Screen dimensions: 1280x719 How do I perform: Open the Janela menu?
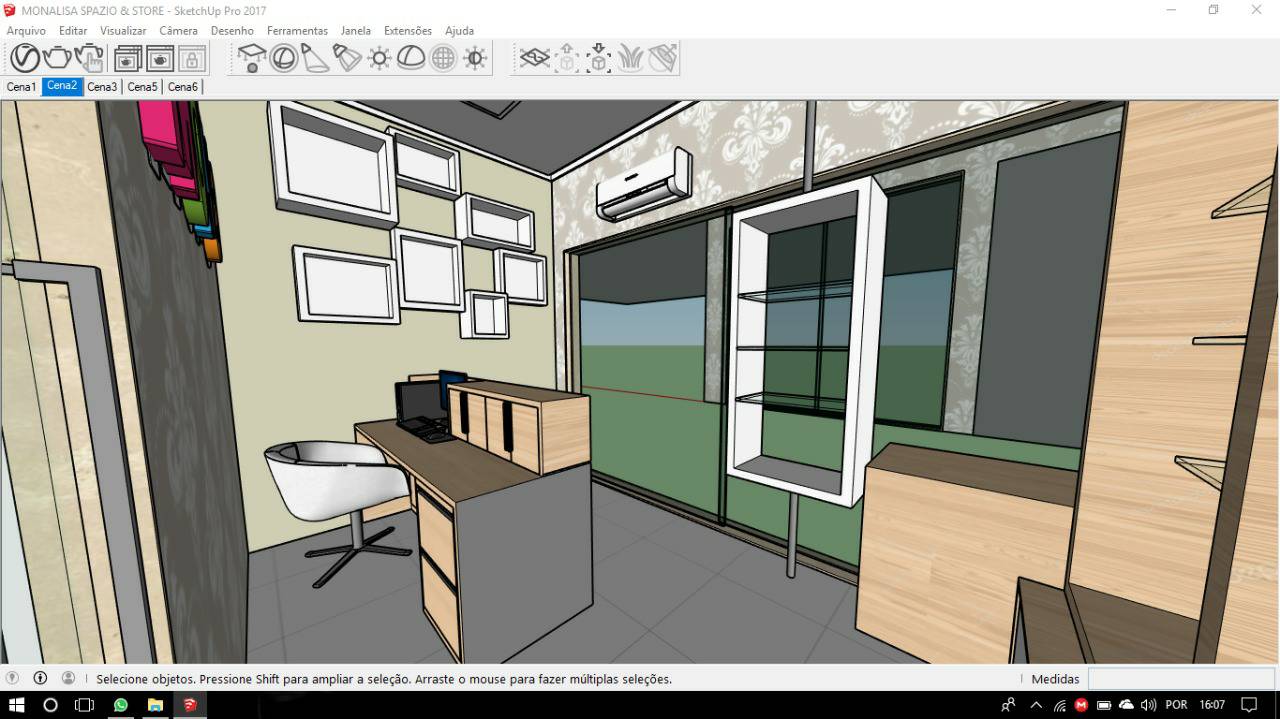(356, 31)
